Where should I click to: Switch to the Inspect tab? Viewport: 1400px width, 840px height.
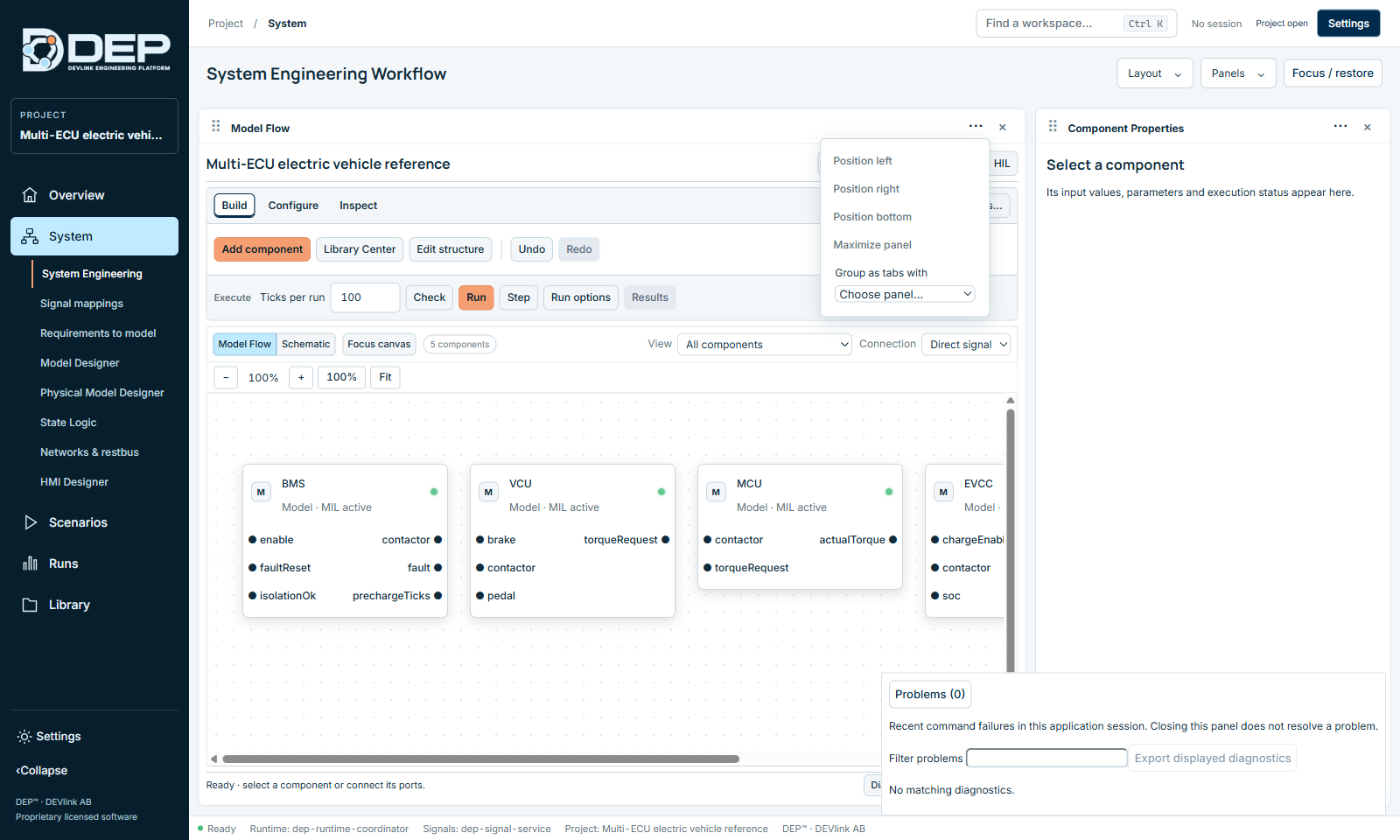[359, 206]
